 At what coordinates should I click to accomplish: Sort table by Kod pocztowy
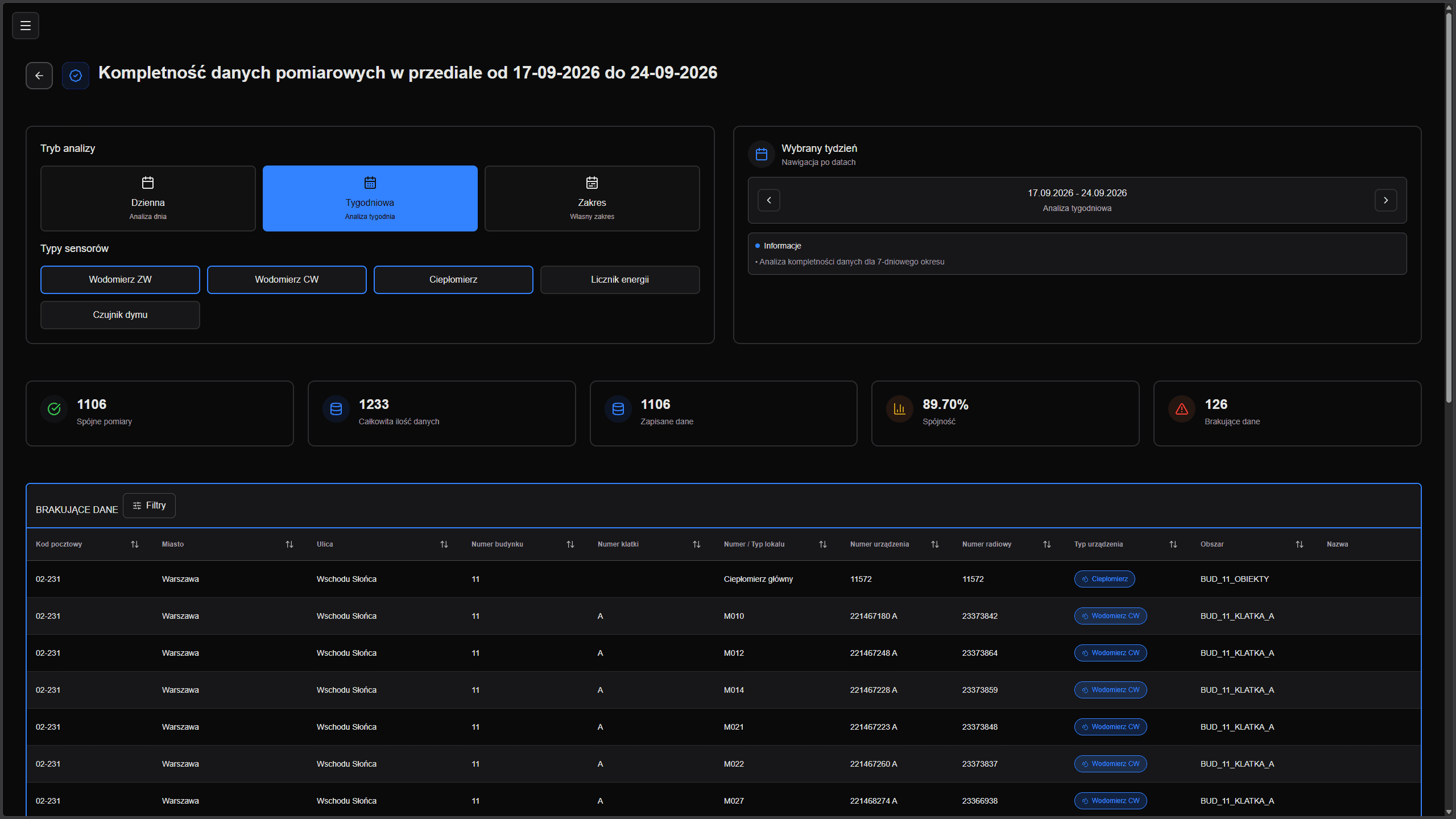pos(135,544)
